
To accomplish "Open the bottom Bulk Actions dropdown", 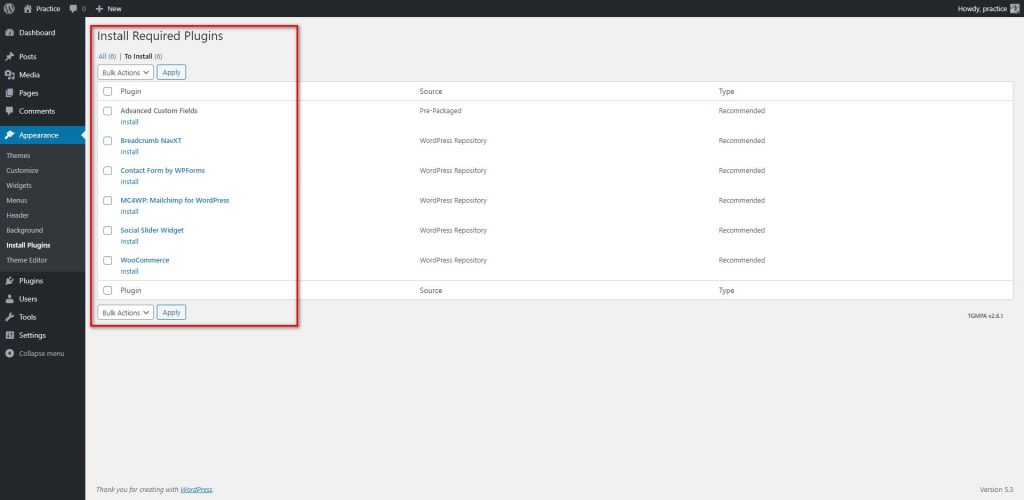I will coord(125,313).
